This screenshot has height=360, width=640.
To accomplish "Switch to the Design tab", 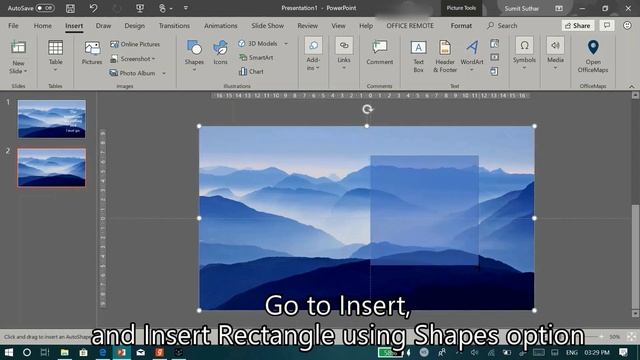I will pos(134,25).
